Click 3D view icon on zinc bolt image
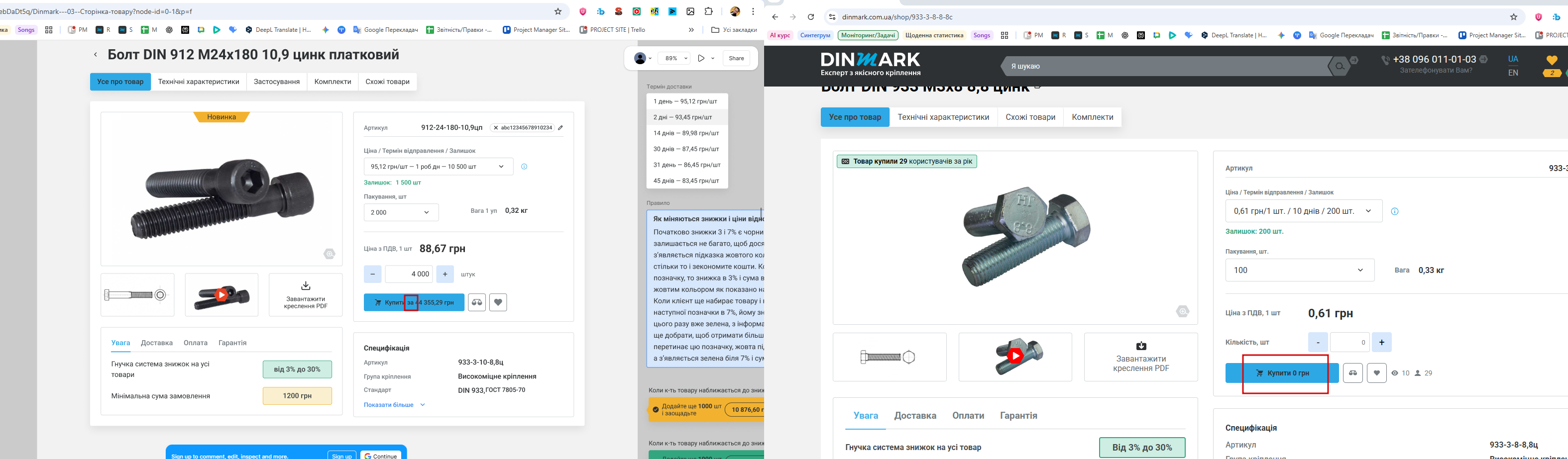 coord(1183,311)
